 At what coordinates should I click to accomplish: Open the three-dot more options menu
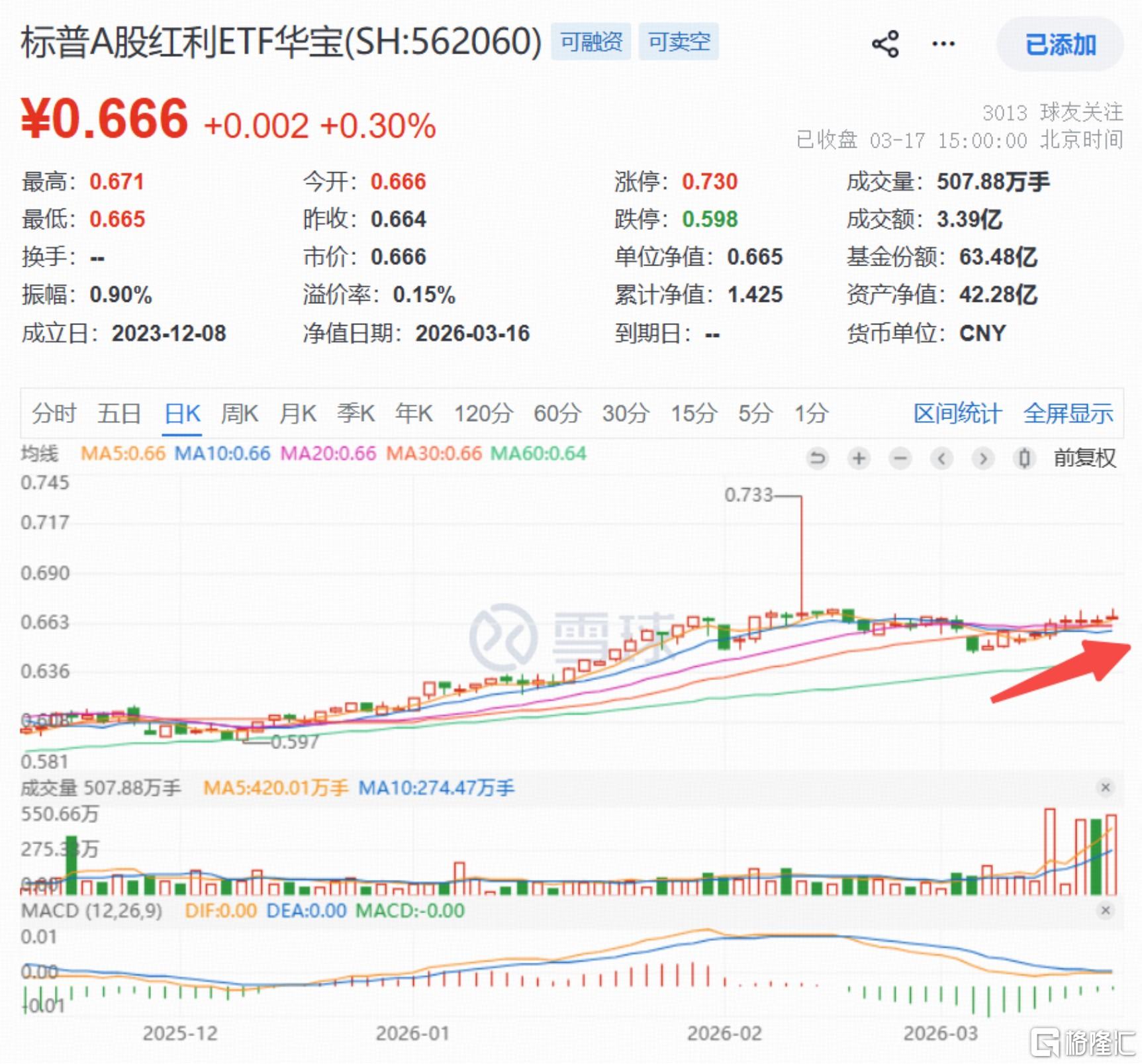(x=943, y=44)
